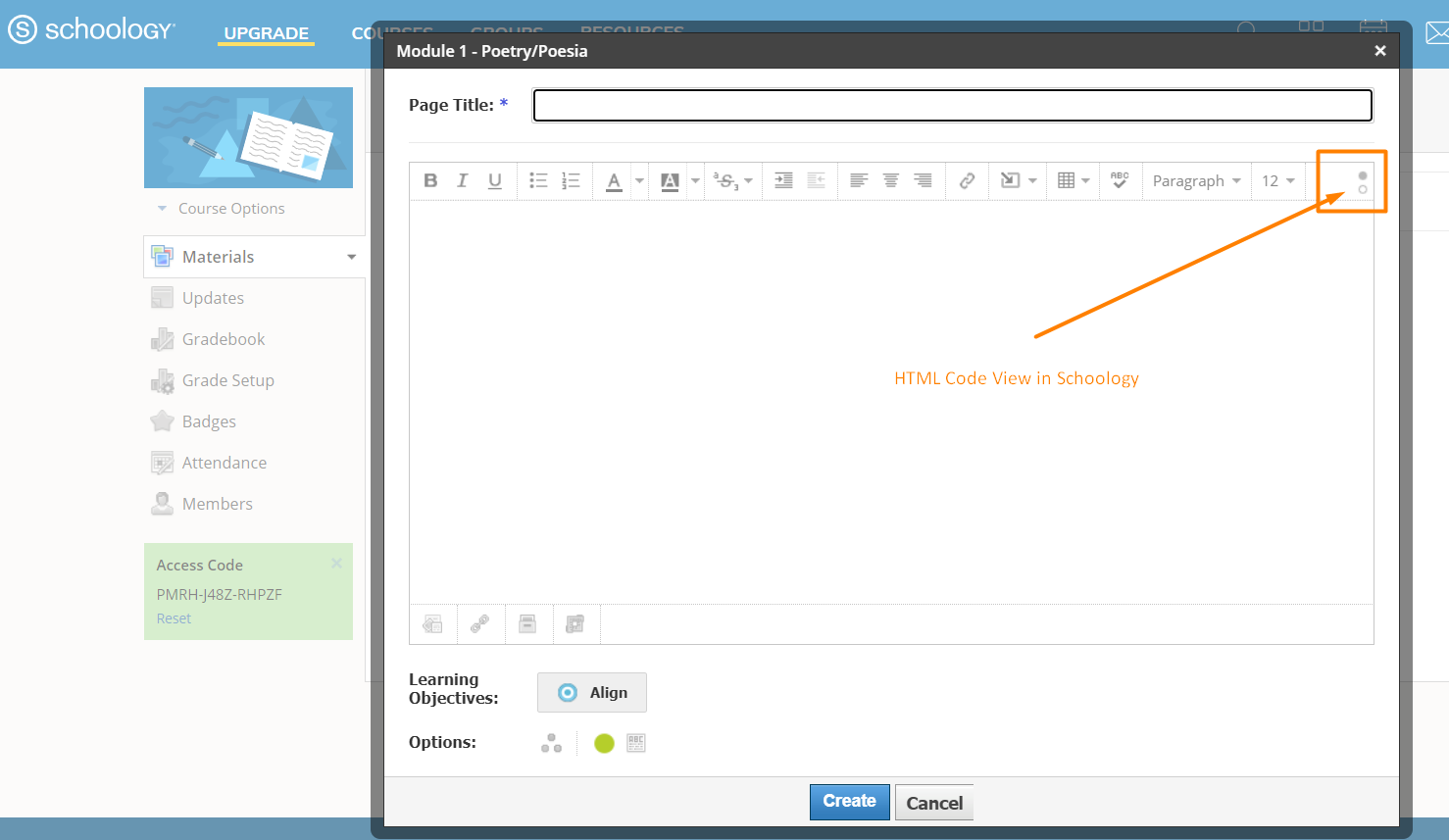
Task: Insert a table
Action: [1067, 180]
